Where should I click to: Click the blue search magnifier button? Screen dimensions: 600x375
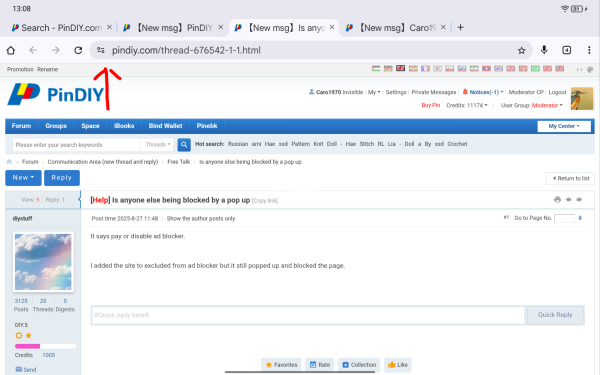point(184,145)
